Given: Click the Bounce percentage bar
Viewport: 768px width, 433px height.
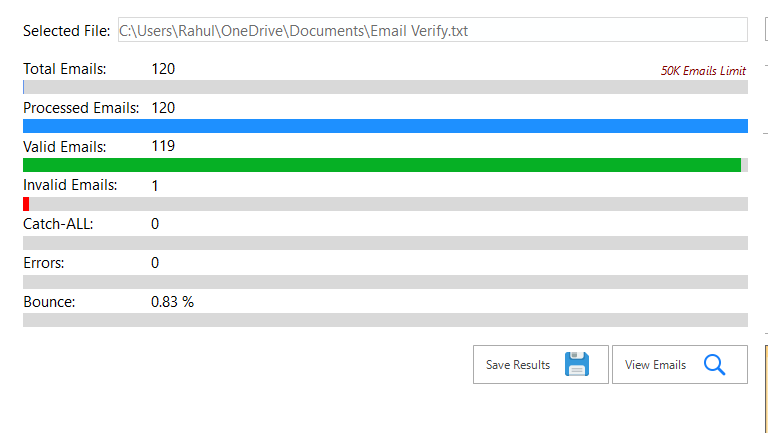Looking at the screenshot, I should [385, 320].
